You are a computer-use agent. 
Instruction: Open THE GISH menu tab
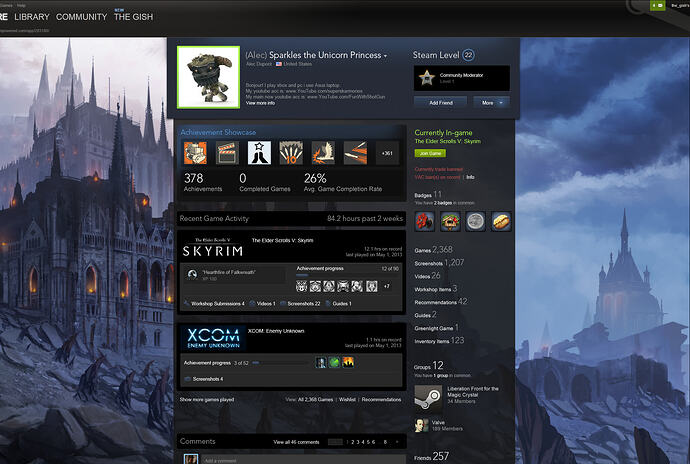pos(133,17)
